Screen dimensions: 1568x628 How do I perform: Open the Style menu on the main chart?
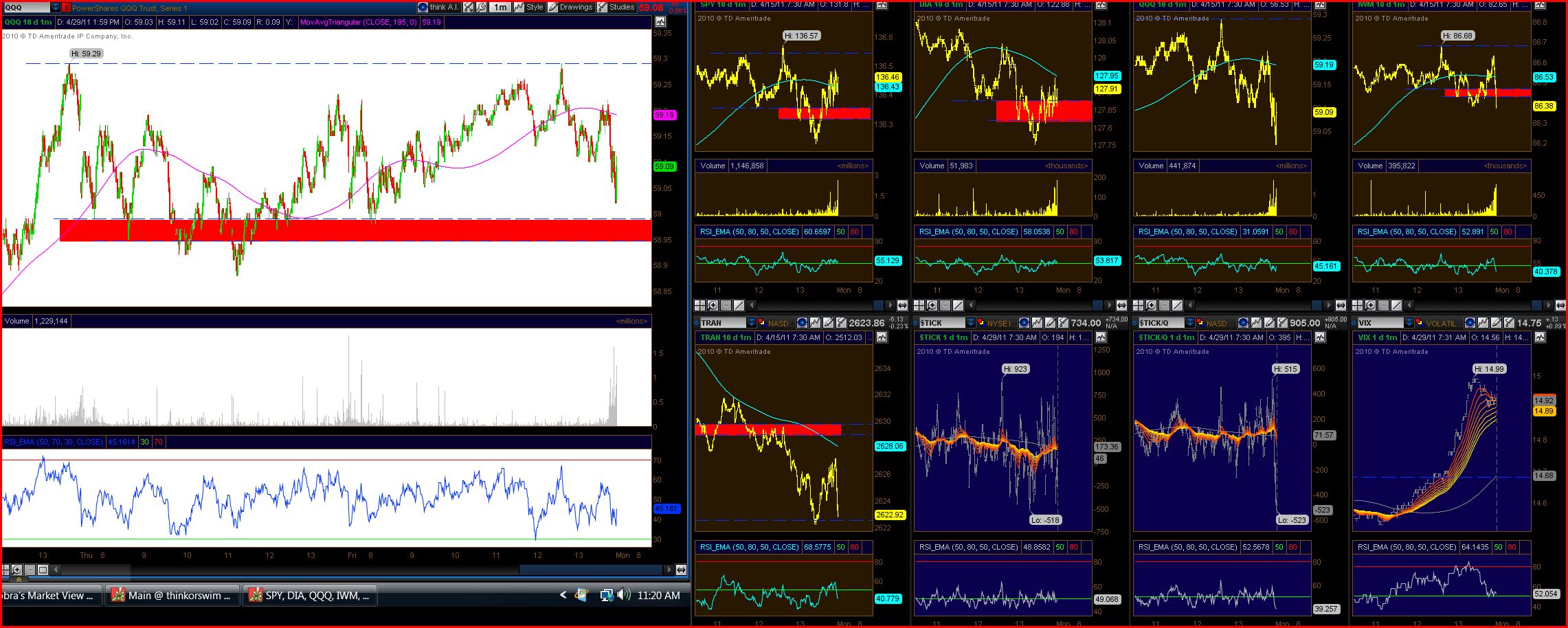(x=529, y=8)
